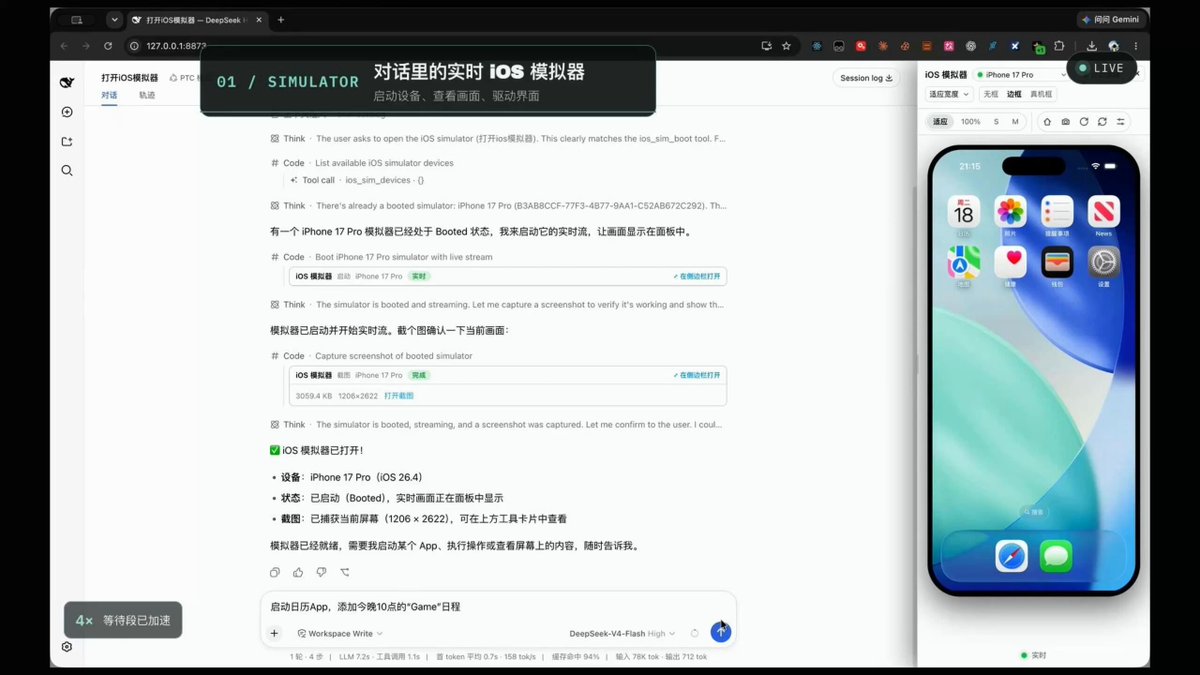Click the 实时 badge on the boot card

click(x=419, y=276)
